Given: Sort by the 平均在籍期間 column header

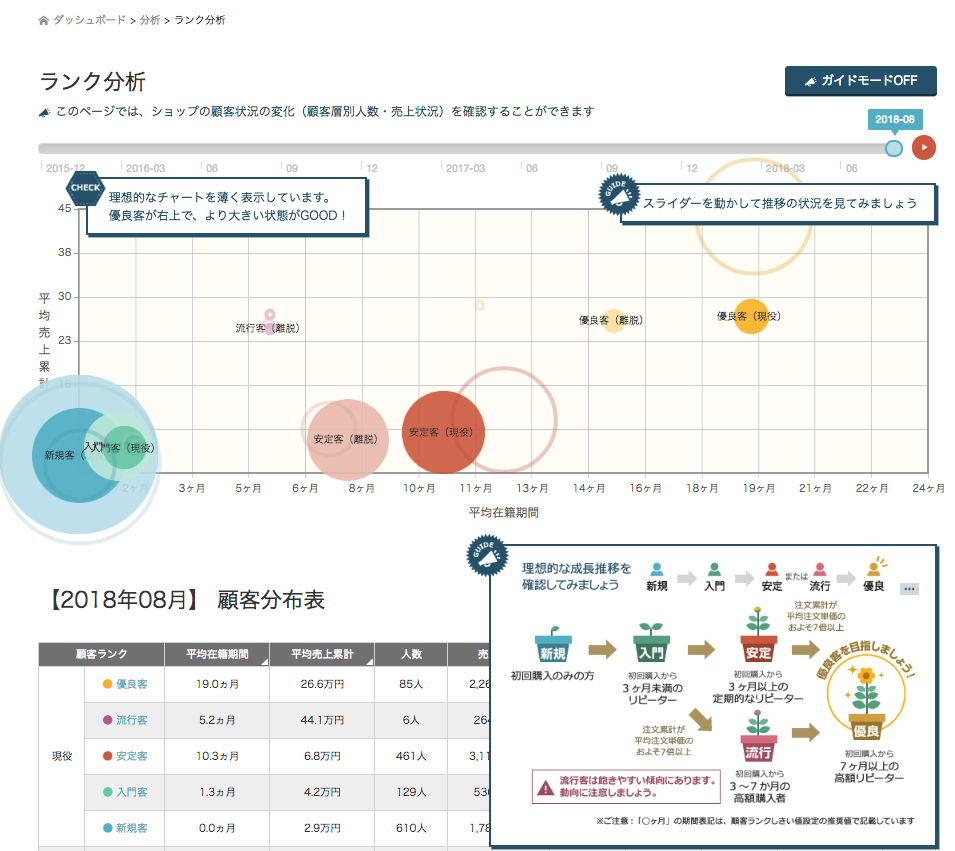Looking at the screenshot, I should [x=217, y=655].
